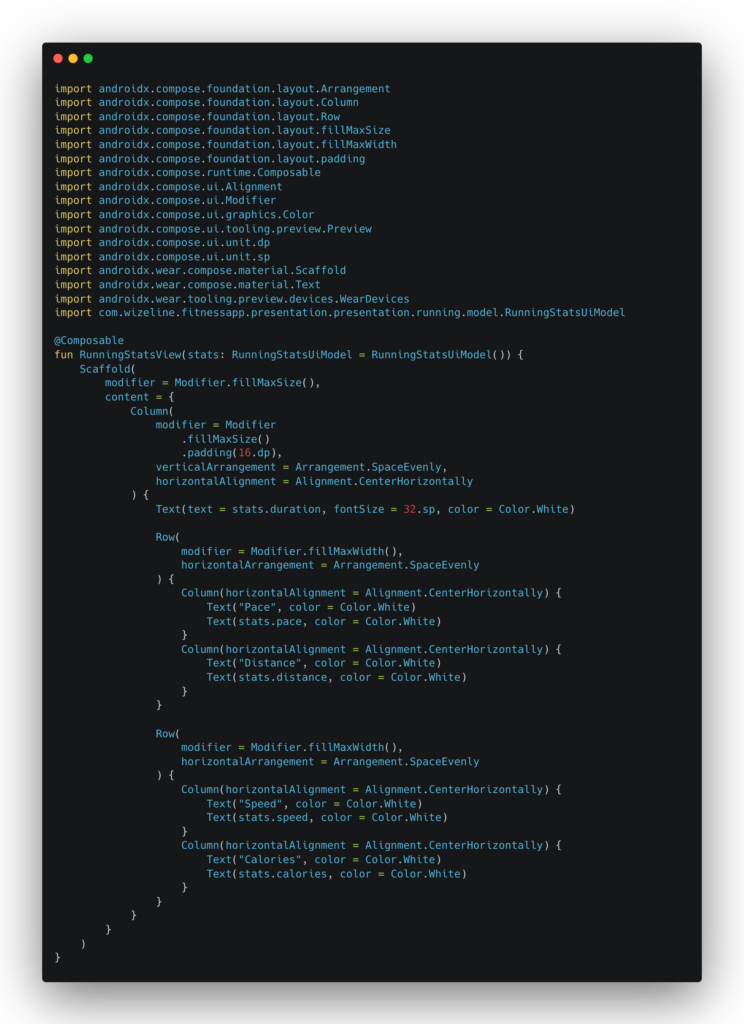Select the WearDevices import line
Viewport: 744px width, 1024px height.
232,299
